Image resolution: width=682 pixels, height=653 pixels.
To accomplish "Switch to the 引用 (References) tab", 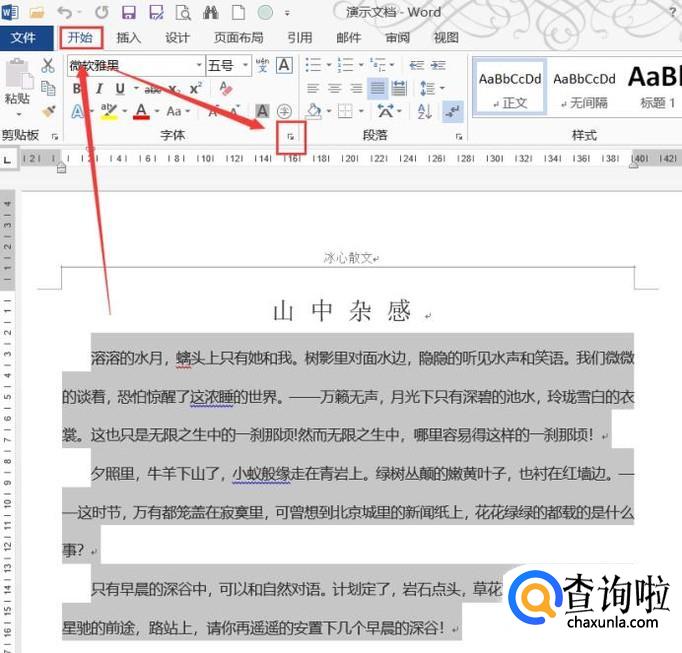I will point(300,38).
